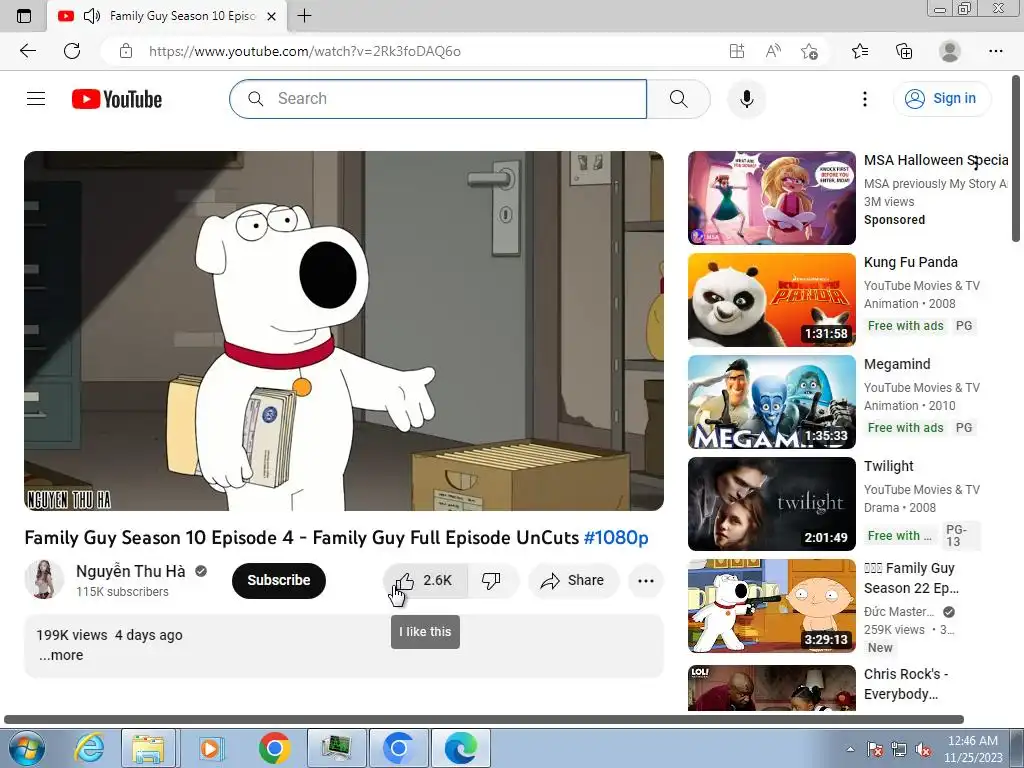
Task: Click the vertical page scrollbar
Action: tap(1016, 160)
